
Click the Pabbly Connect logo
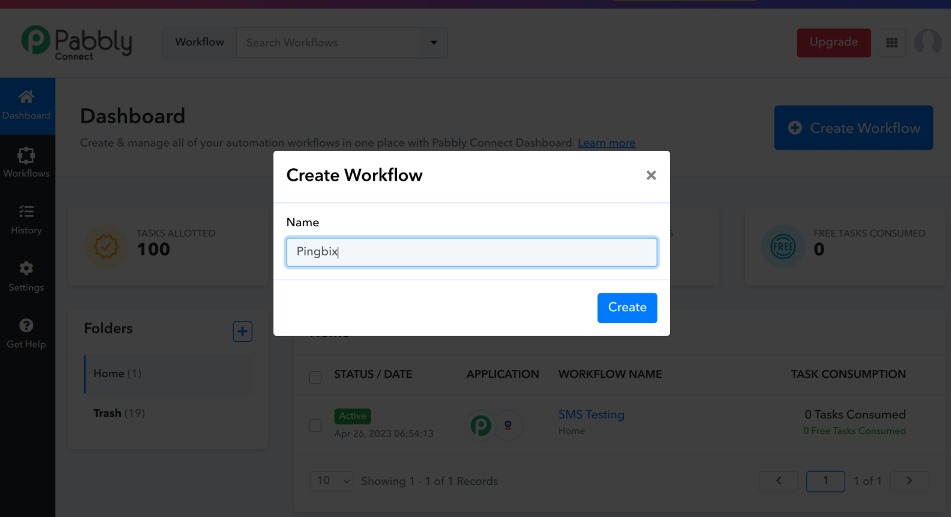click(76, 42)
